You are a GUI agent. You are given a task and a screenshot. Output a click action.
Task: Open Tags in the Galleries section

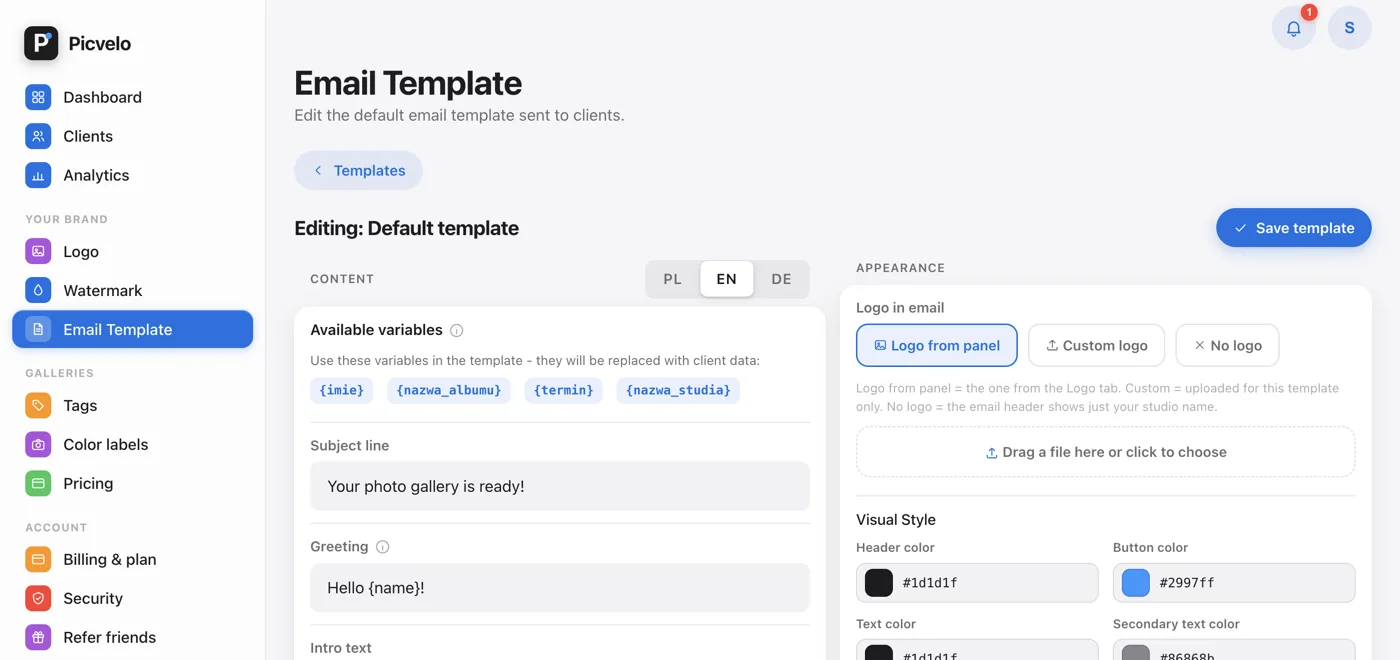tap(132, 405)
